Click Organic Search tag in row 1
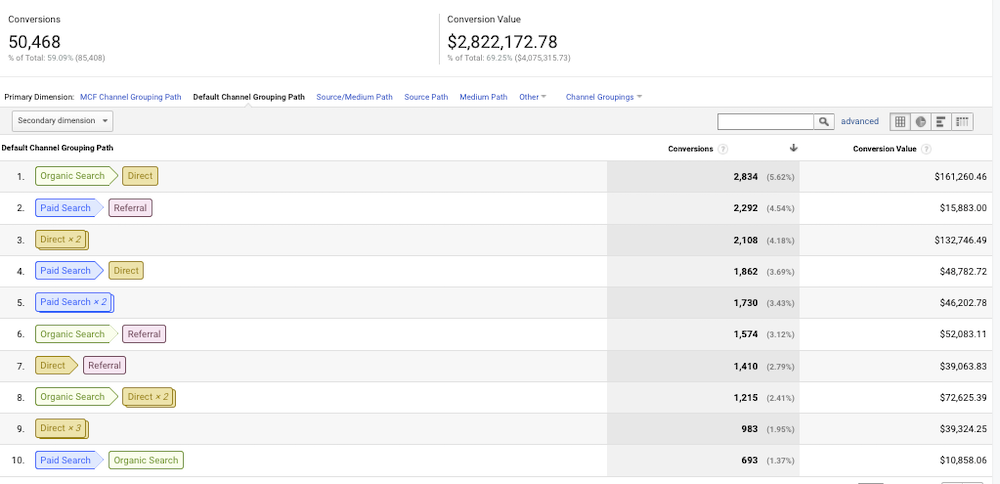This screenshot has height=484, width=1000. [77, 176]
